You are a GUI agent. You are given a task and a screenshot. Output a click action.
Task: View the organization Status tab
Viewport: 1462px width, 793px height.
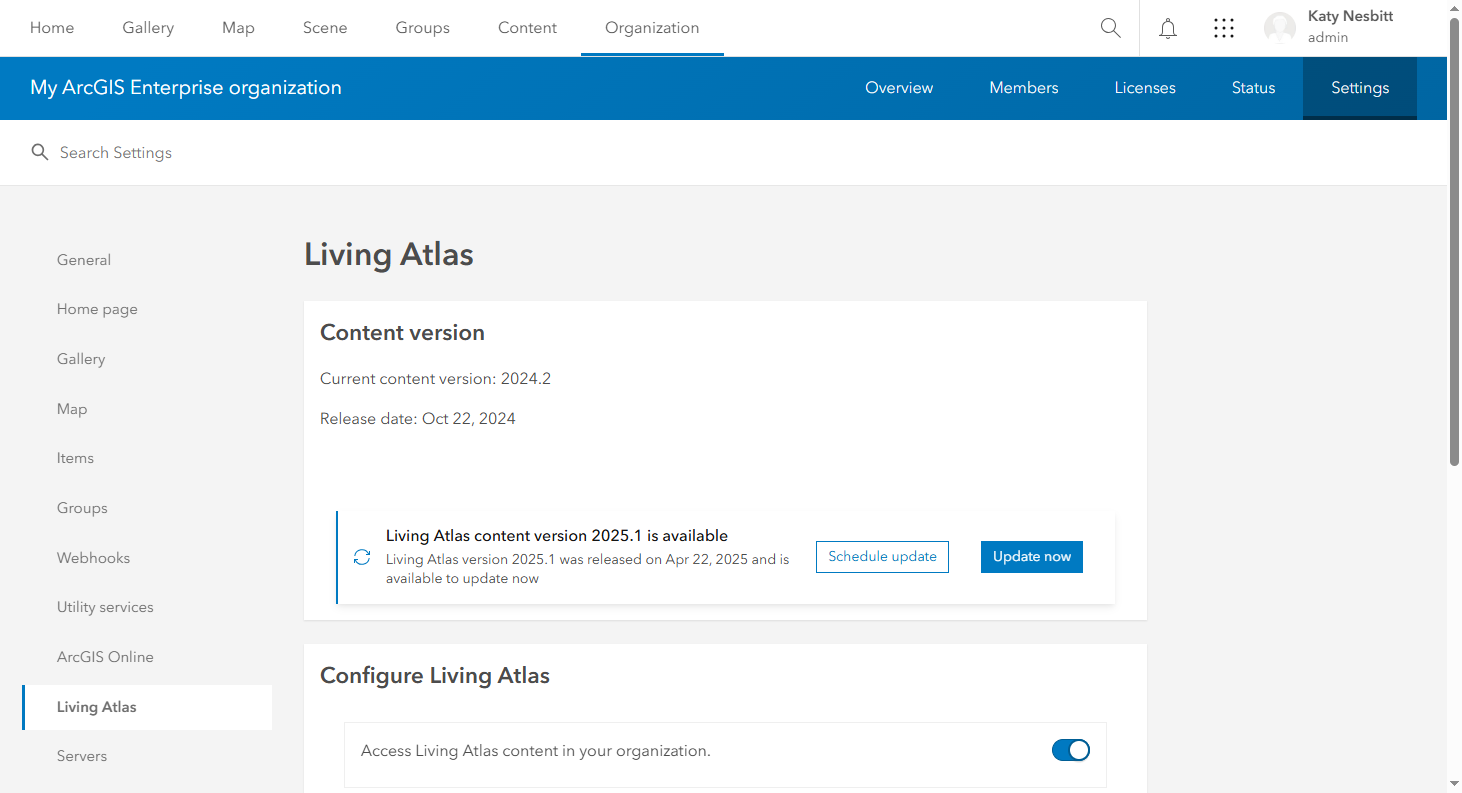1253,88
